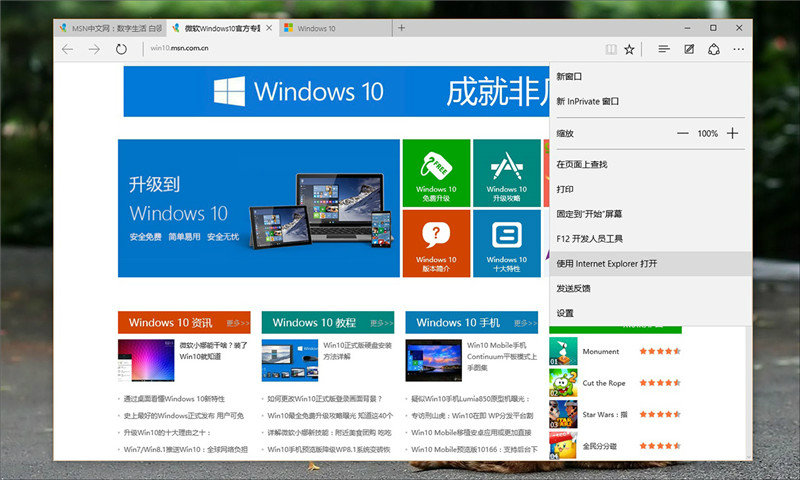Open 设置 from the menu
Viewport: 800px width, 480px height.
[x=651, y=313]
